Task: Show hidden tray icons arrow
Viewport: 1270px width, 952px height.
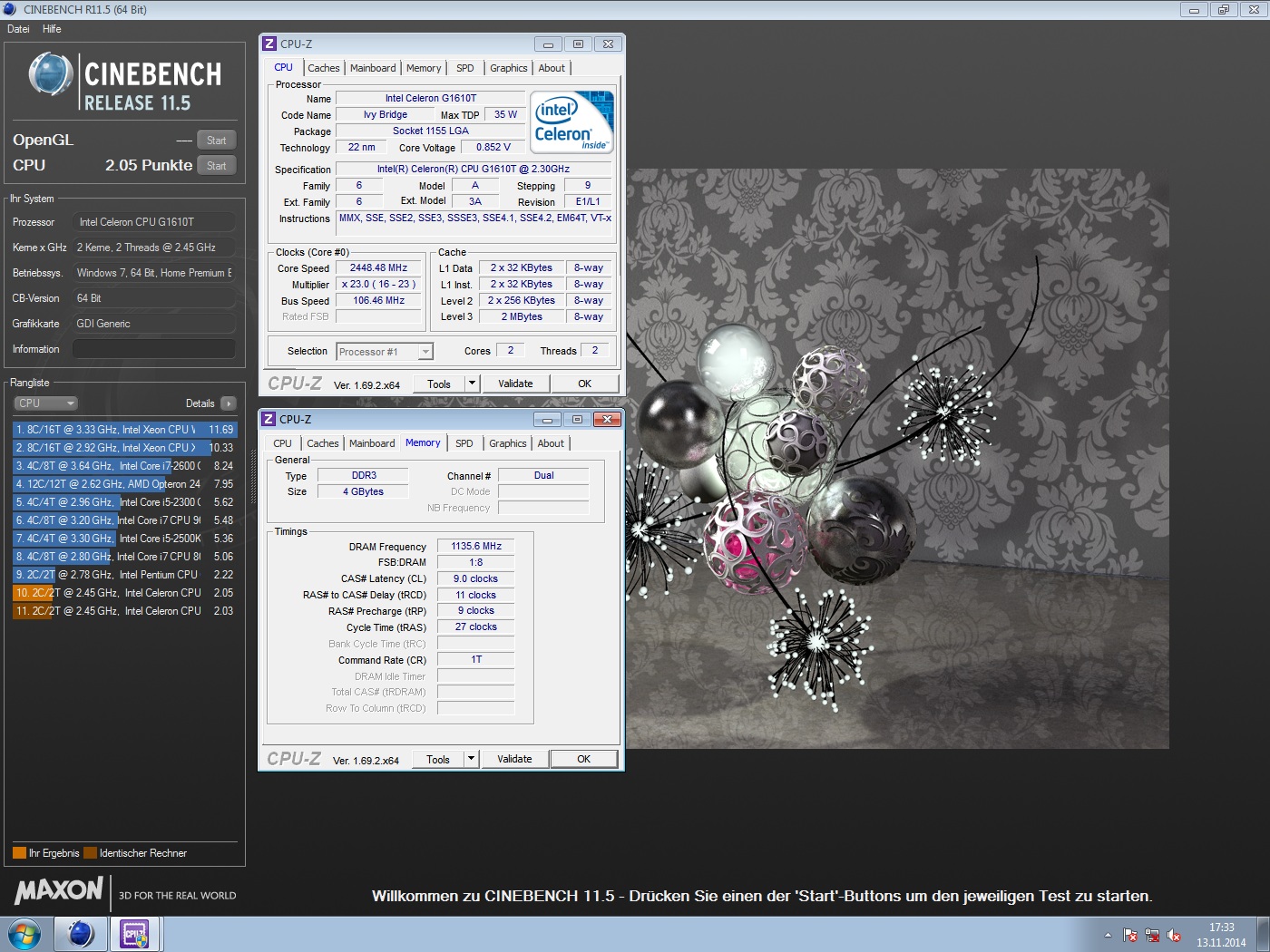Action: pos(1108,935)
